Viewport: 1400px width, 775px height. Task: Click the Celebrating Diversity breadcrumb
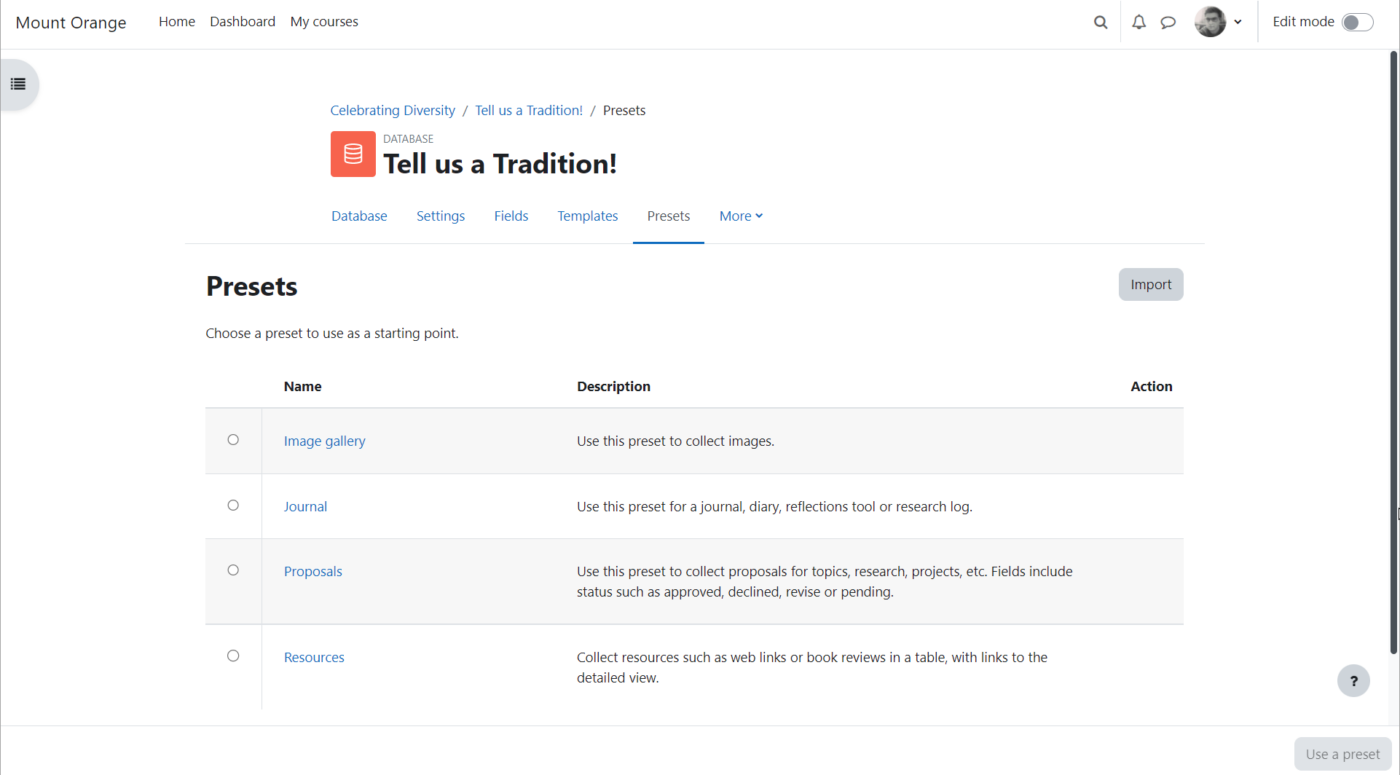coord(392,110)
